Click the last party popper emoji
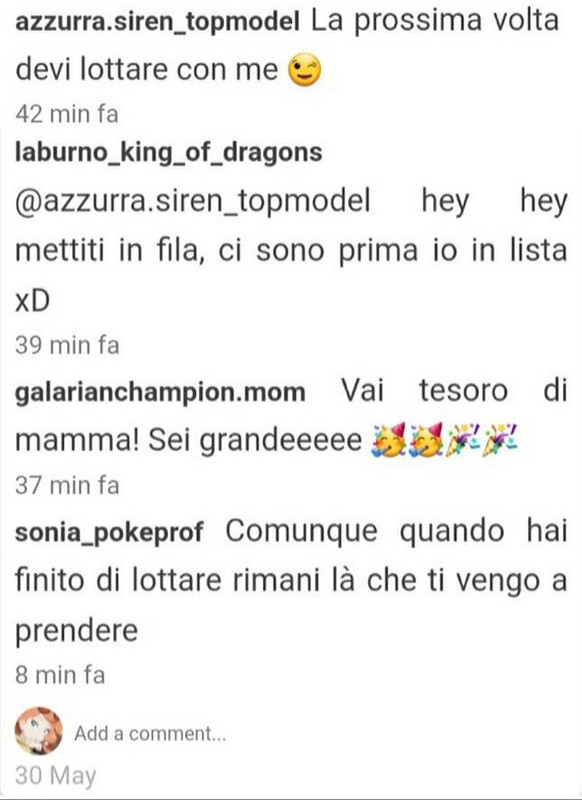 pyautogui.click(x=500, y=439)
